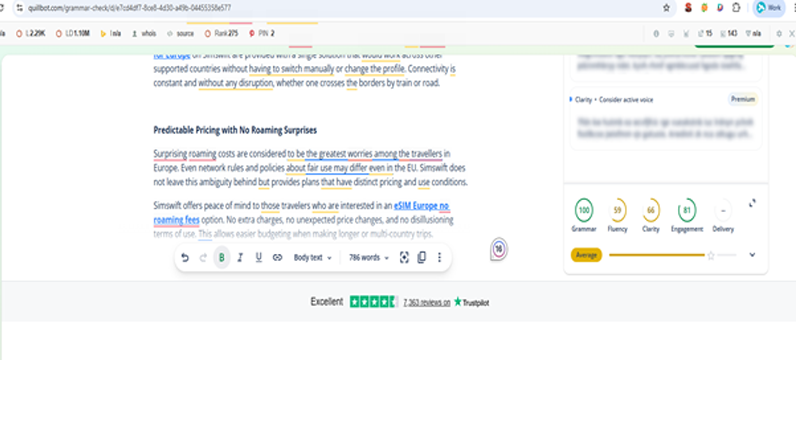The width and height of the screenshot is (796, 445).
Task: Click the Engagement score circle
Action: [x=686, y=210]
